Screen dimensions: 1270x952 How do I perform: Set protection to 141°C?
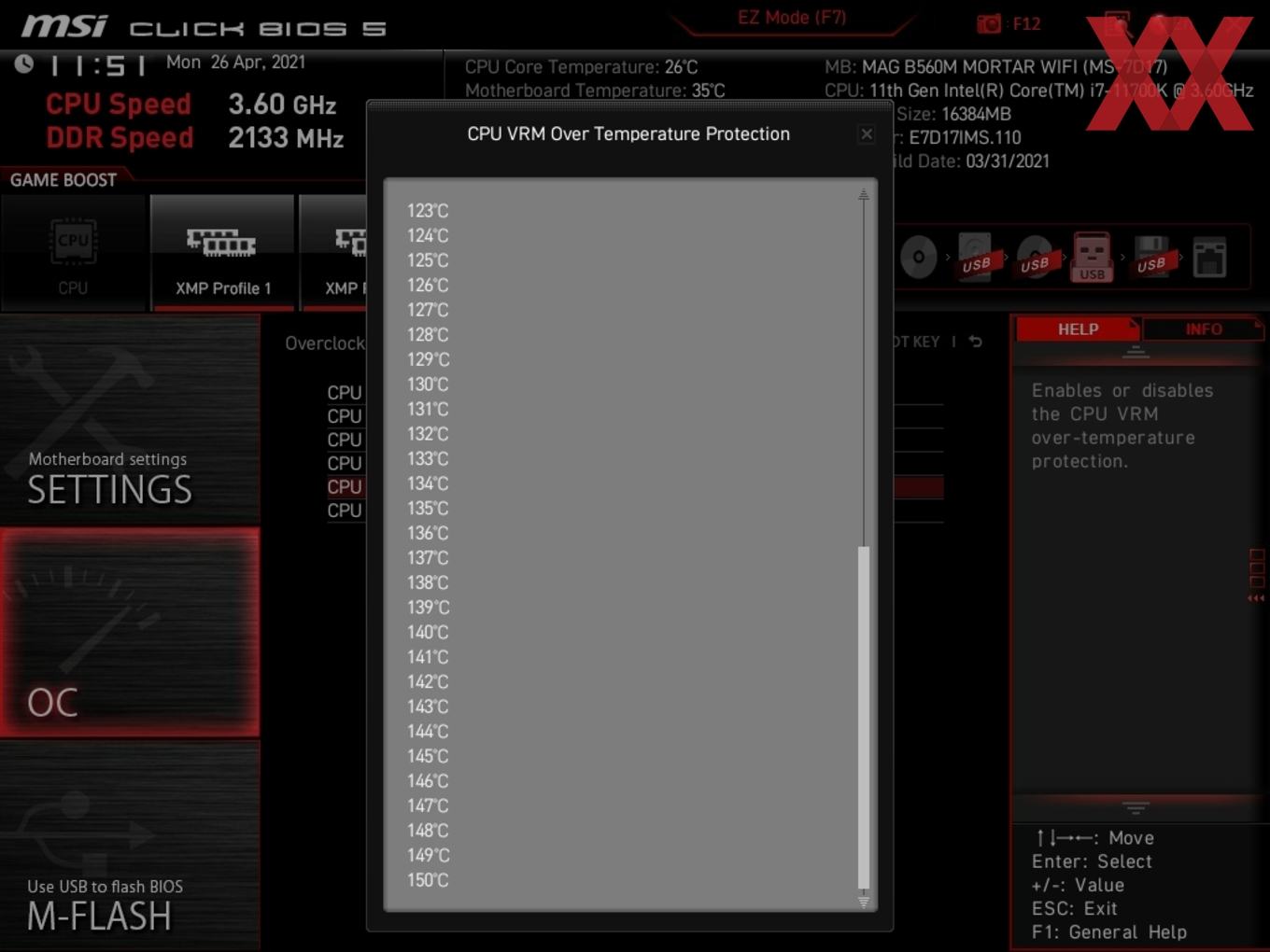[428, 657]
